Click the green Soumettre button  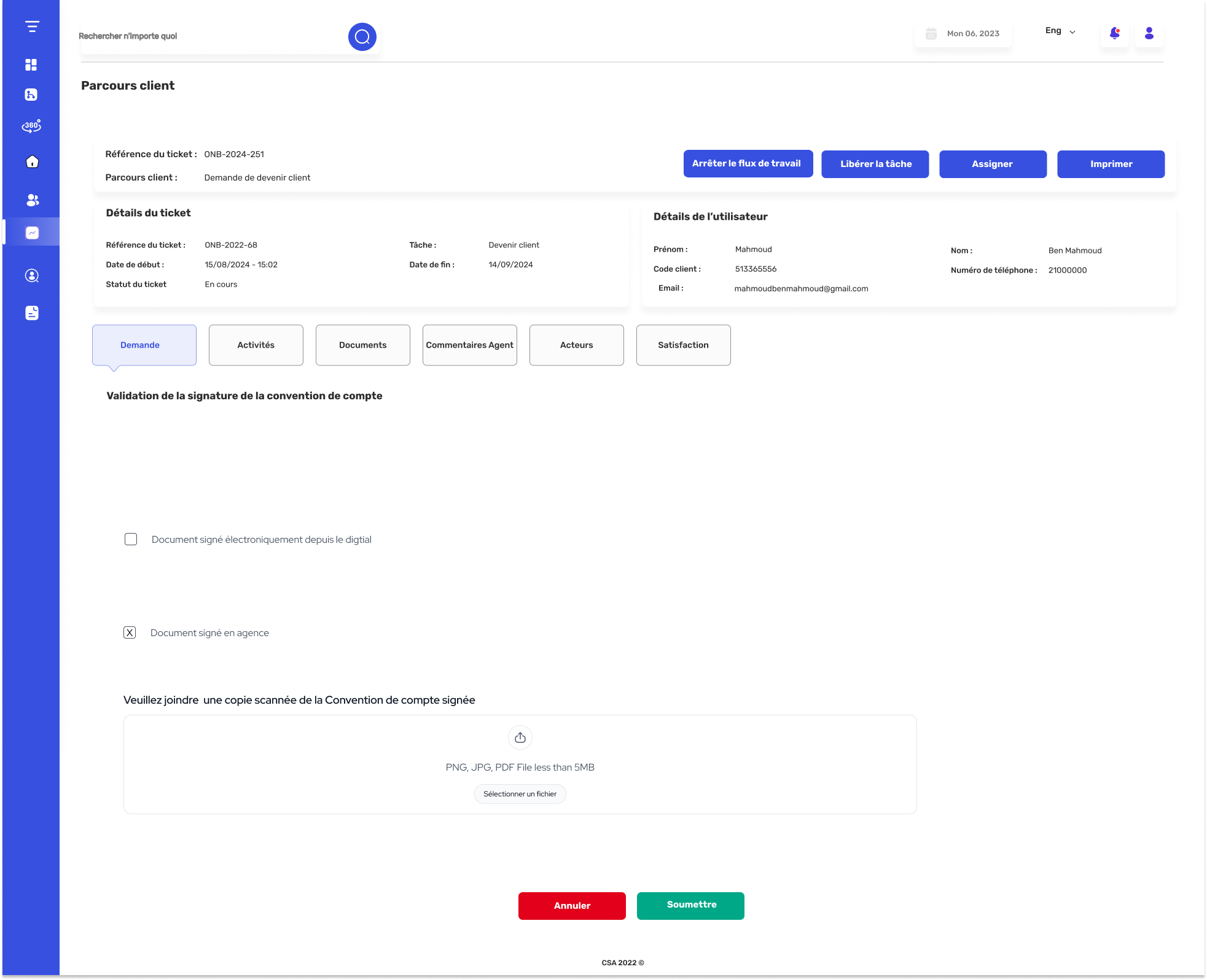coord(690,906)
